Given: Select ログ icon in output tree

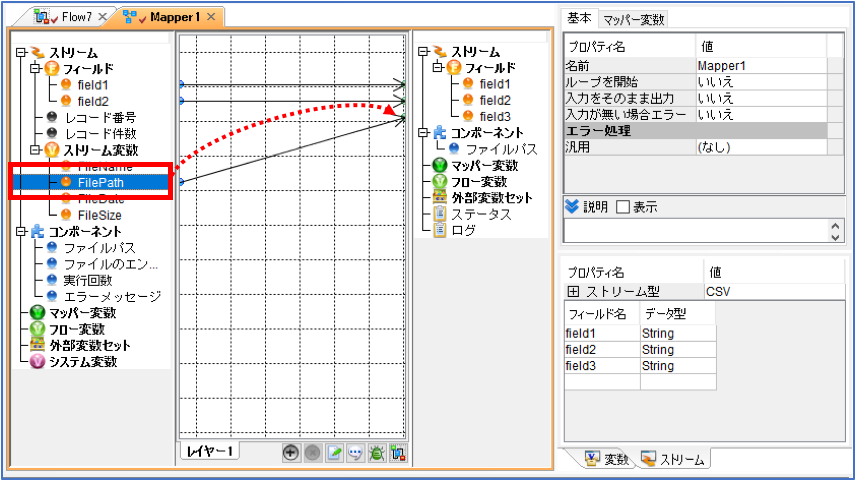Looking at the screenshot, I should point(439,230).
